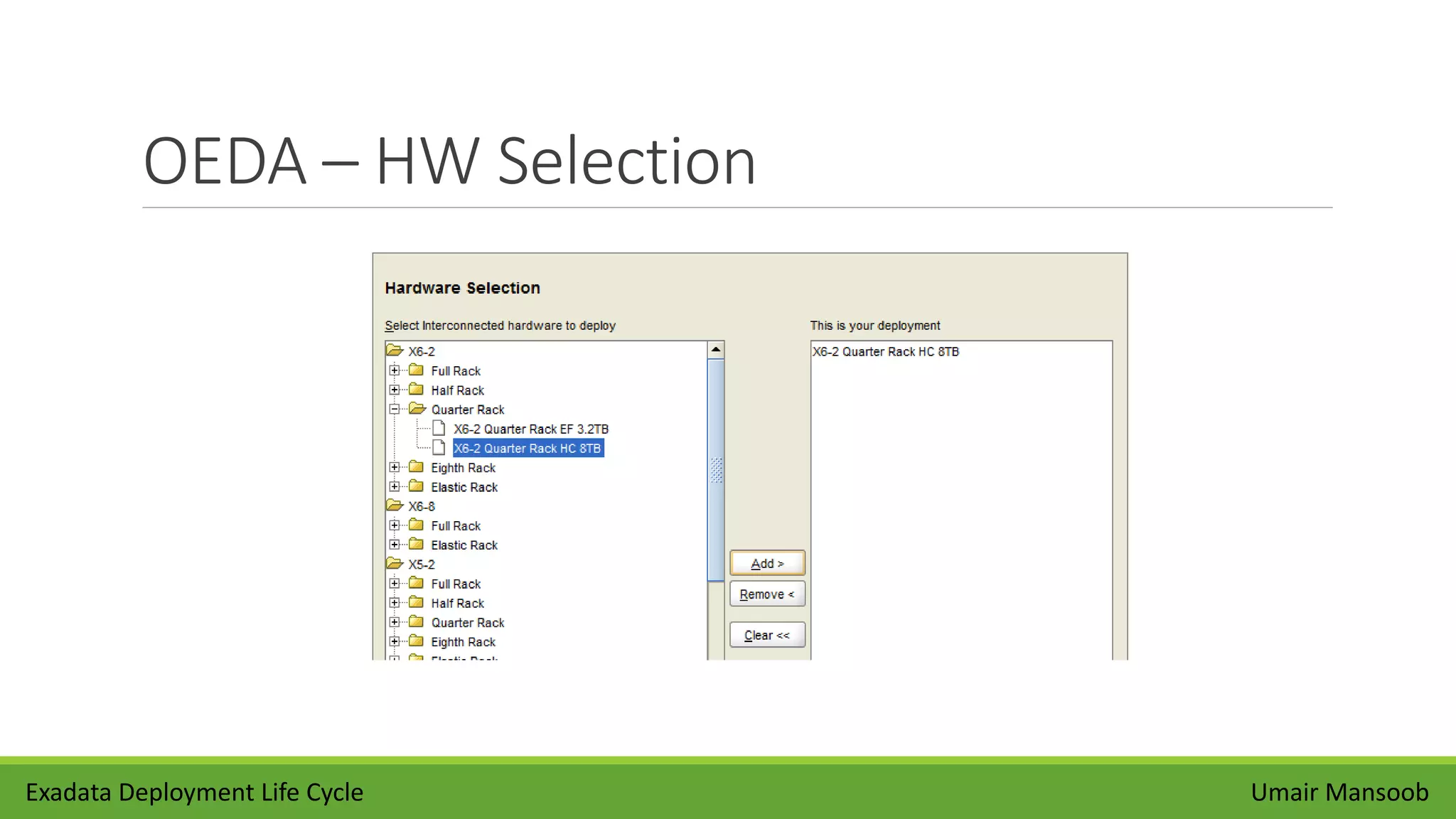
Task: Select Full Rack label under X6-8
Action: click(456, 525)
